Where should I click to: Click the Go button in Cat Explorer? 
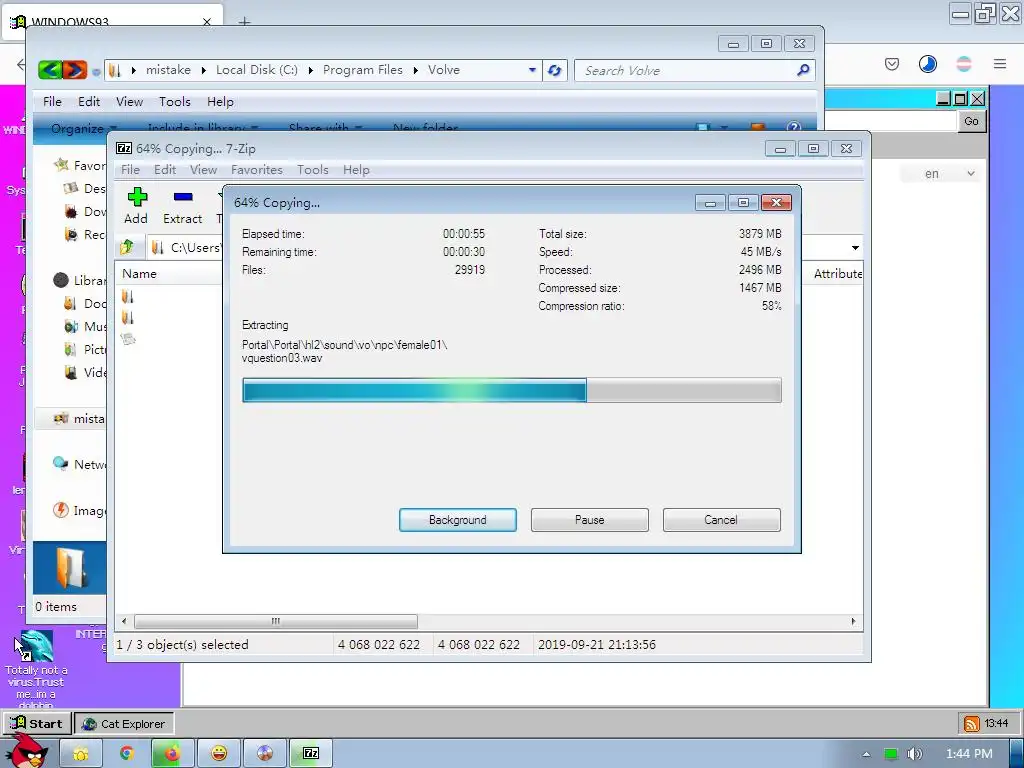click(x=971, y=121)
